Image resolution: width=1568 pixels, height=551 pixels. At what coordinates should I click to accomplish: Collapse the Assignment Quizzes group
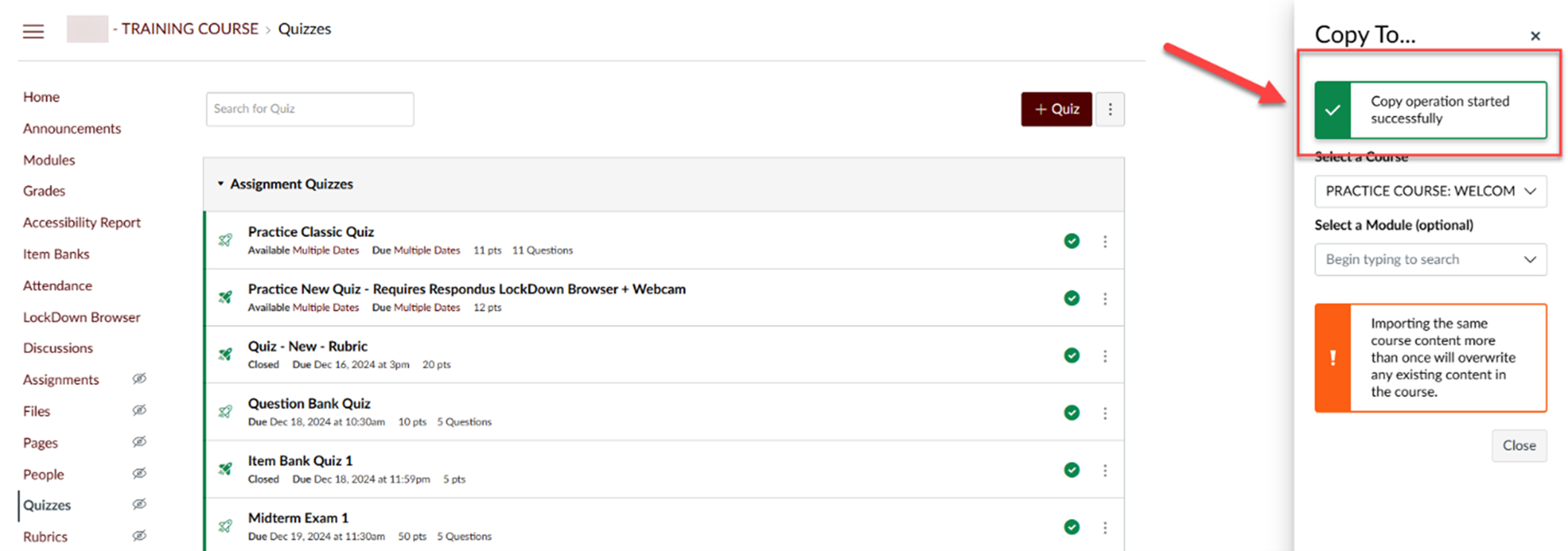[285, 184]
